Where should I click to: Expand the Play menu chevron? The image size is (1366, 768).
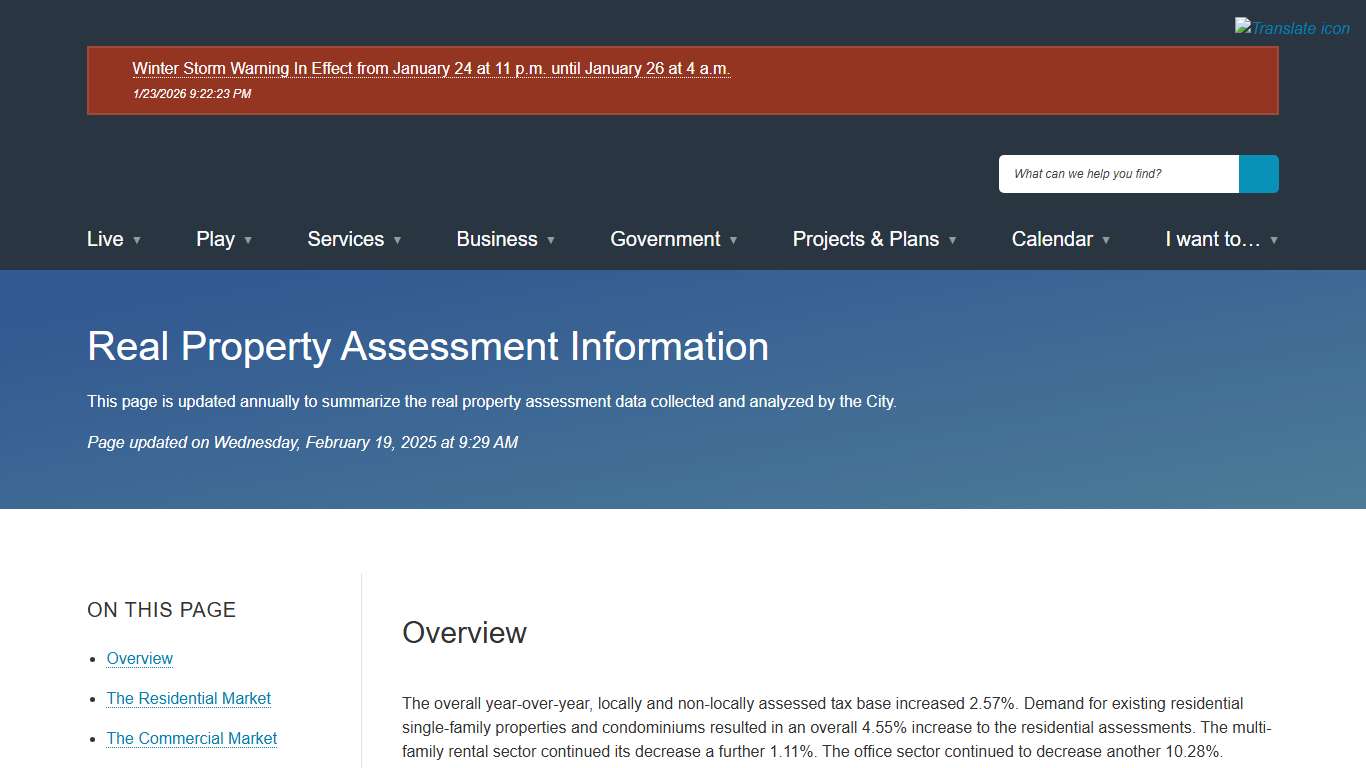pyautogui.click(x=249, y=240)
